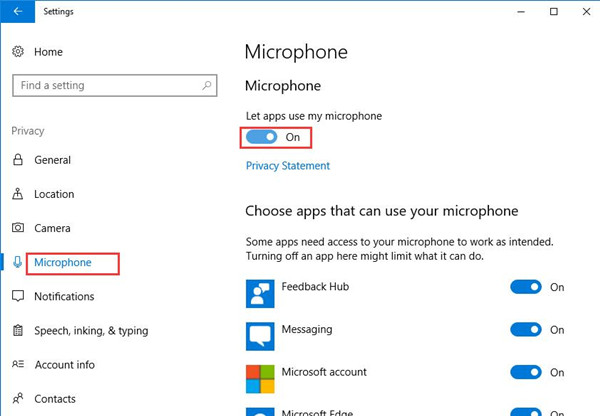Click Choose apps that can use heading
The width and height of the screenshot is (600, 416).
point(382,211)
